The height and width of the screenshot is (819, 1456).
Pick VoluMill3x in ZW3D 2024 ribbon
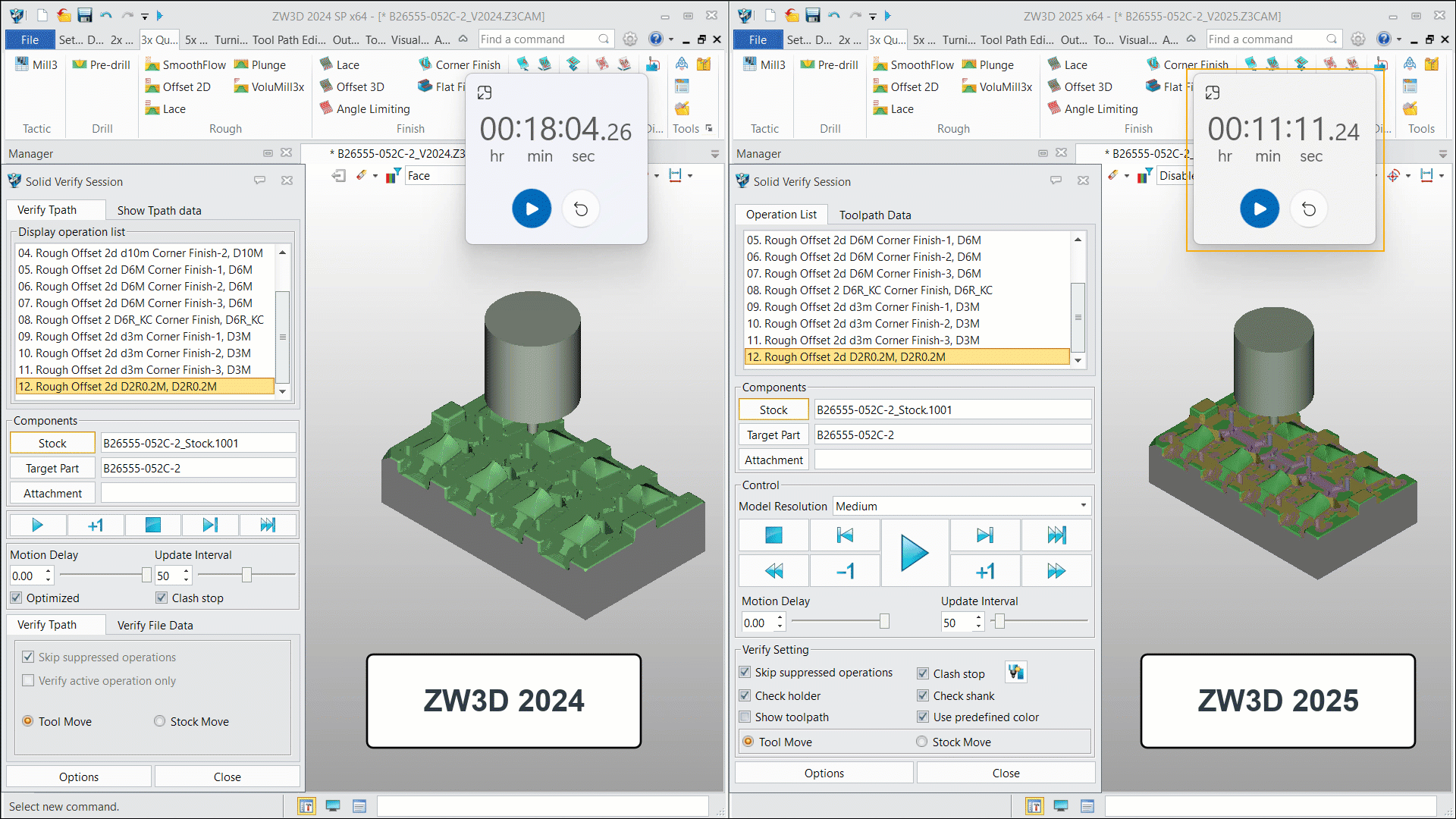269,86
